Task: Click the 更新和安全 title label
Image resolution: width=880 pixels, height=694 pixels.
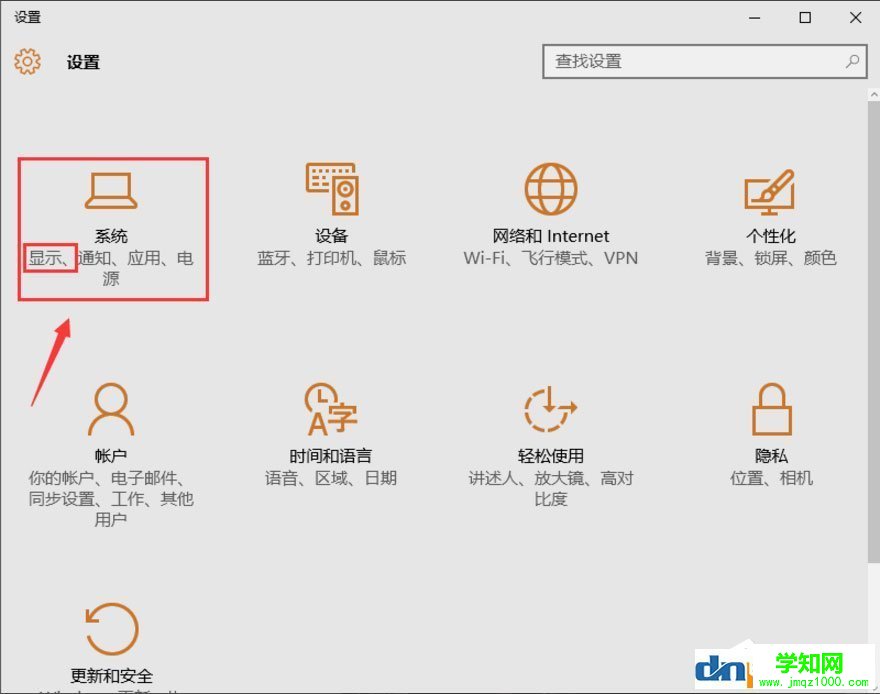Action: [111, 676]
